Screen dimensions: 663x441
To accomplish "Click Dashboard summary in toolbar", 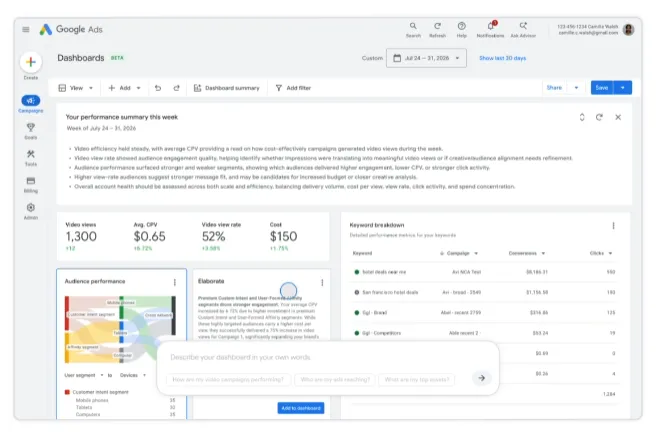I will (x=227, y=88).
